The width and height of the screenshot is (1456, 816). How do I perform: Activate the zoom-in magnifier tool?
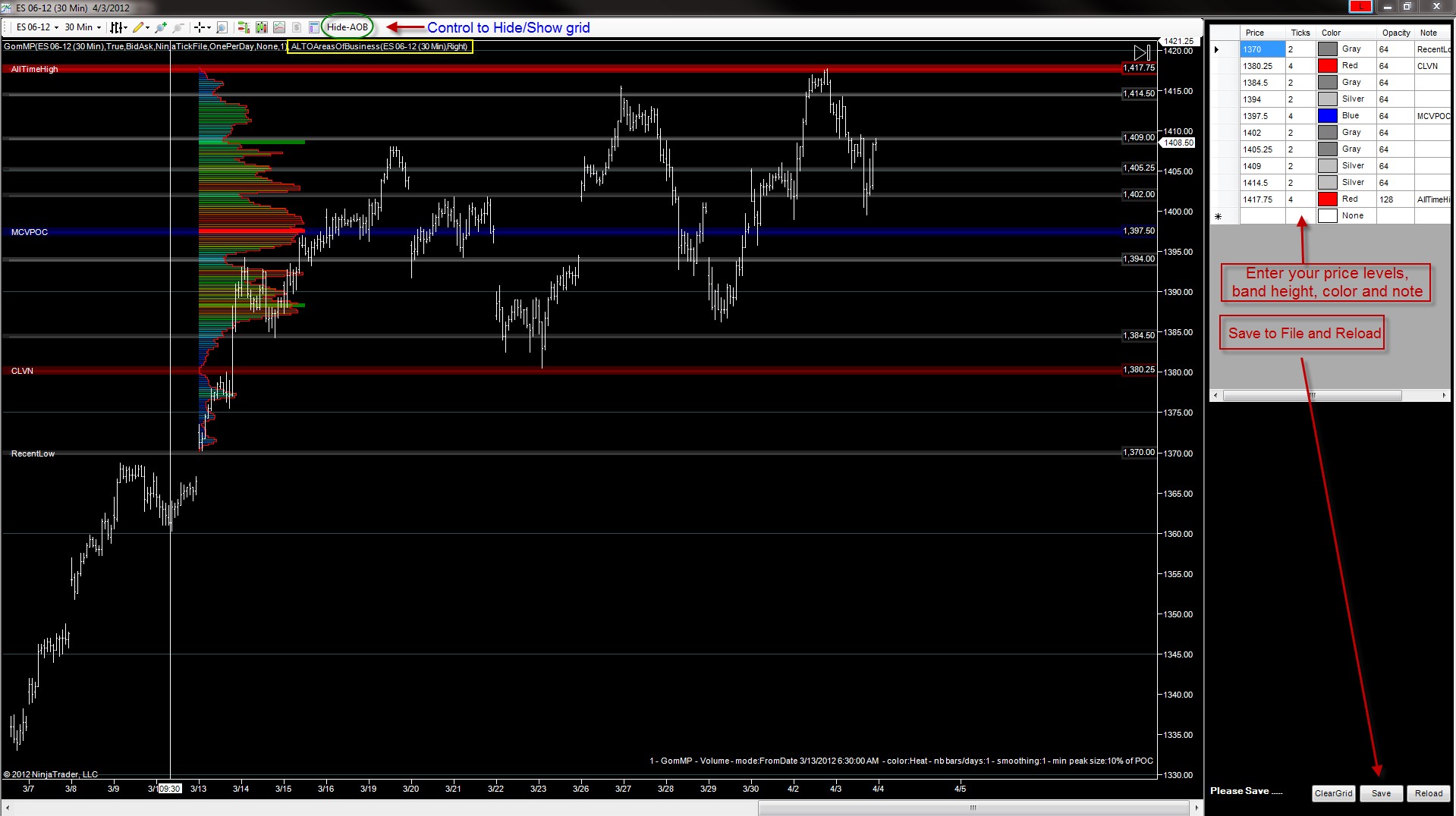tap(222, 27)
